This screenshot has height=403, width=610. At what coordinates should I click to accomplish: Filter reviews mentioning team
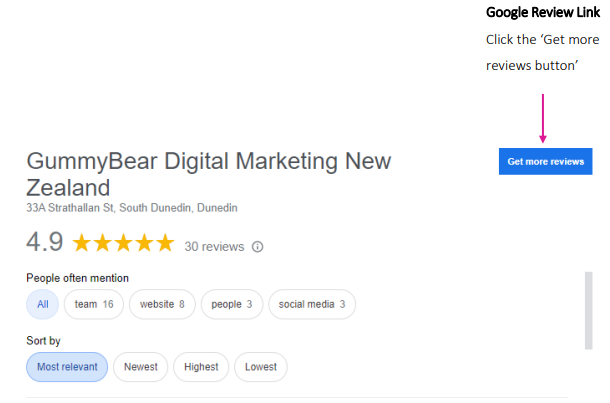94,304
